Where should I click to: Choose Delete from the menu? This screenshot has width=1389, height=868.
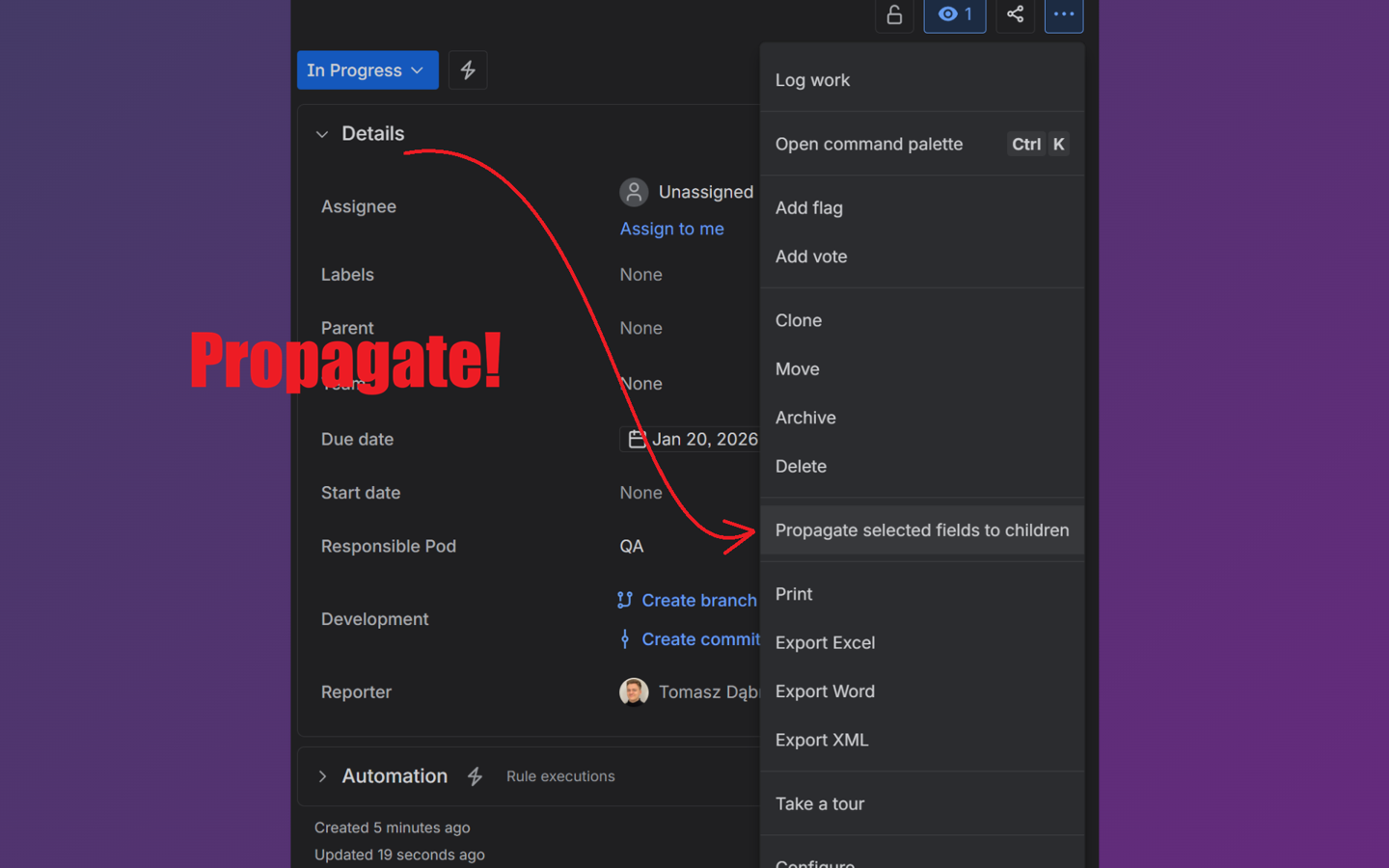point(922,467)
